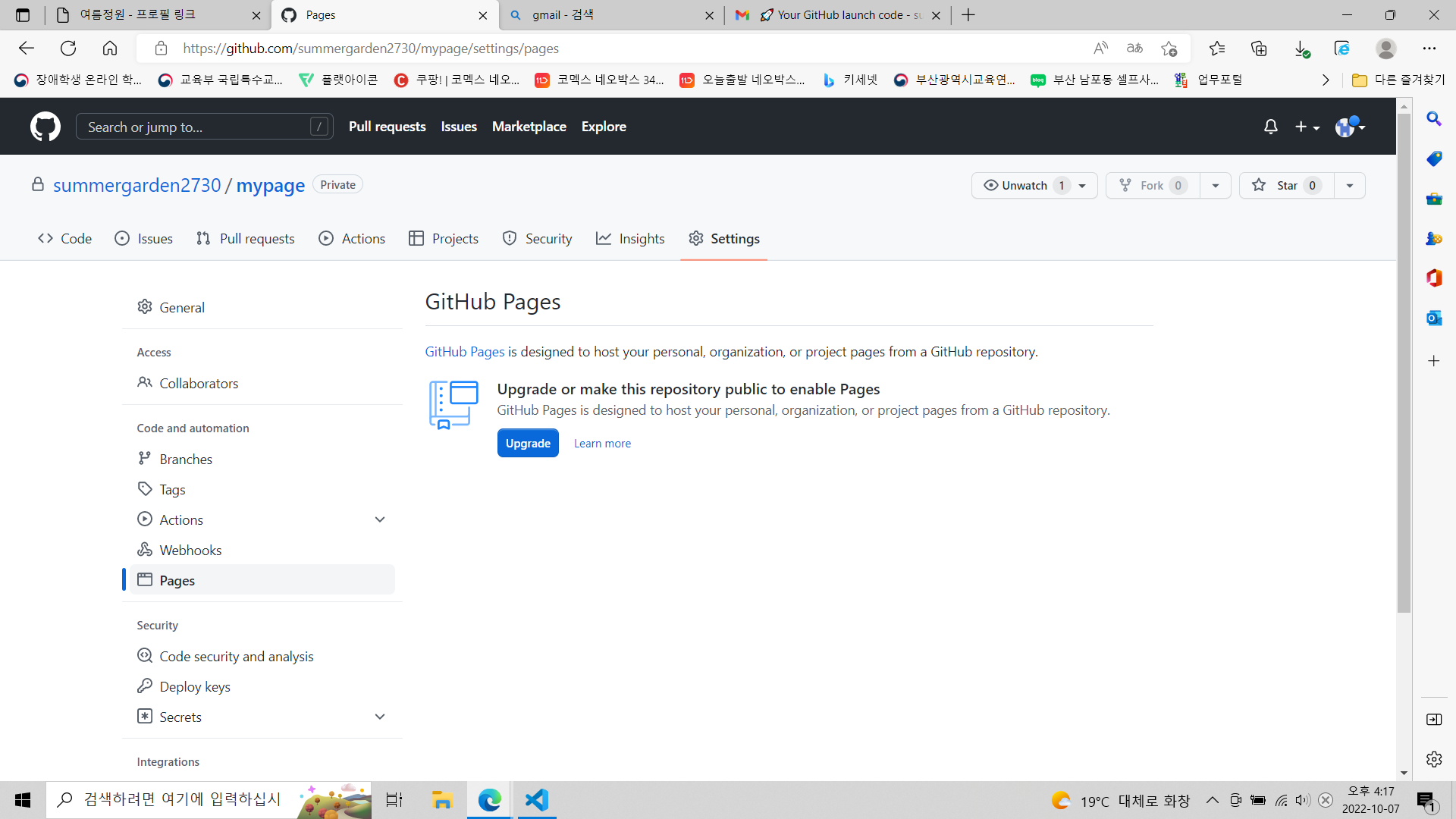
Task: Open the Edge sidebar Office icon
Action: click(x=1434, y=278)
